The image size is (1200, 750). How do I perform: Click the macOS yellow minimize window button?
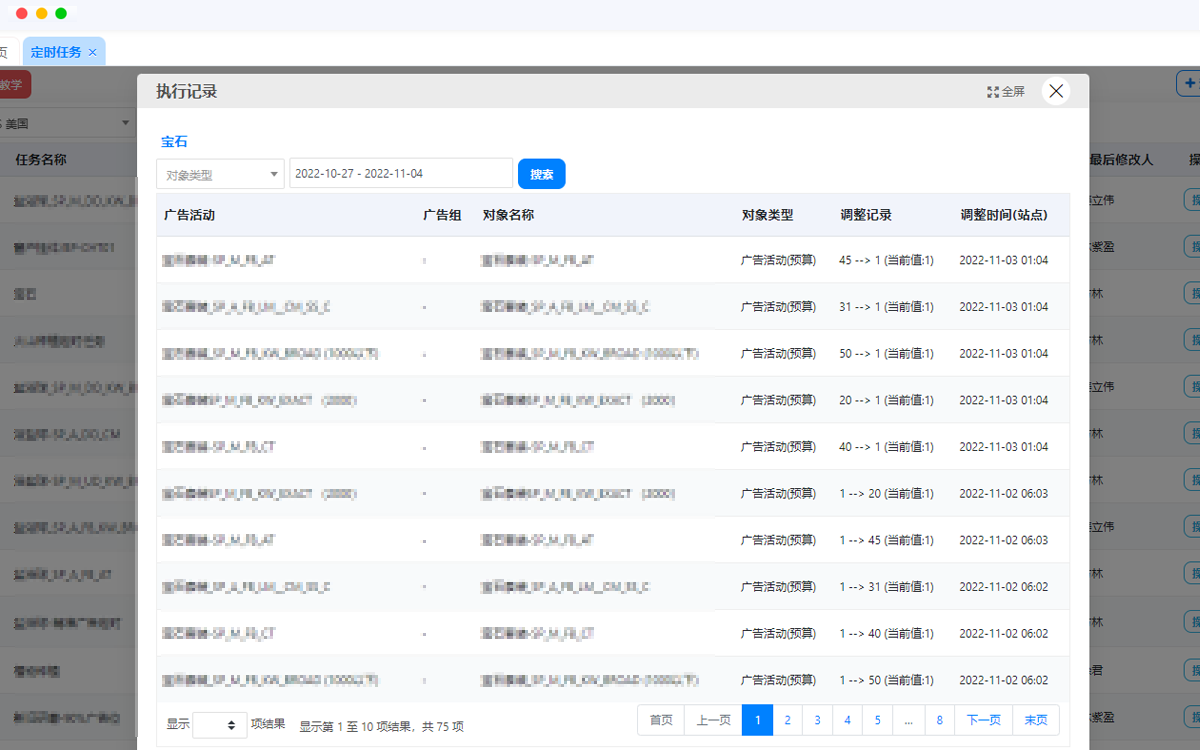41,14
